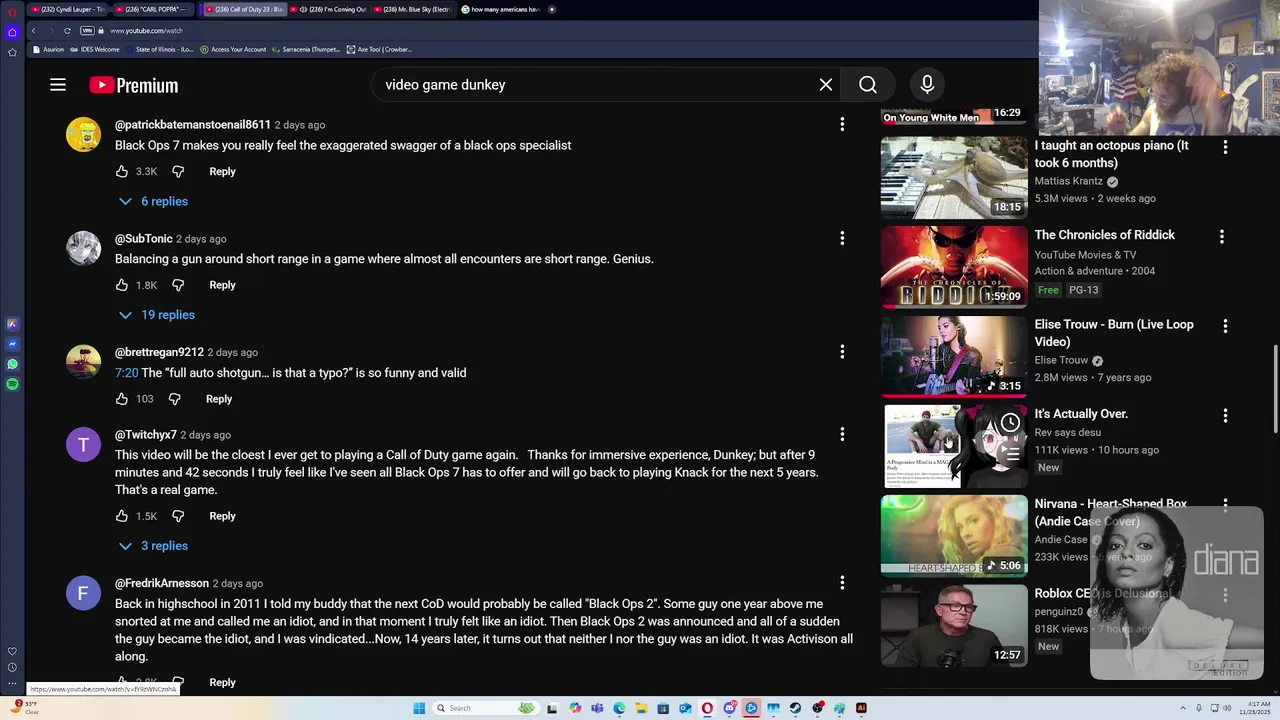This screenshot has height=720, width=1280.
Task: Go to YouTube Premium home logo
Action: (134, 85)
